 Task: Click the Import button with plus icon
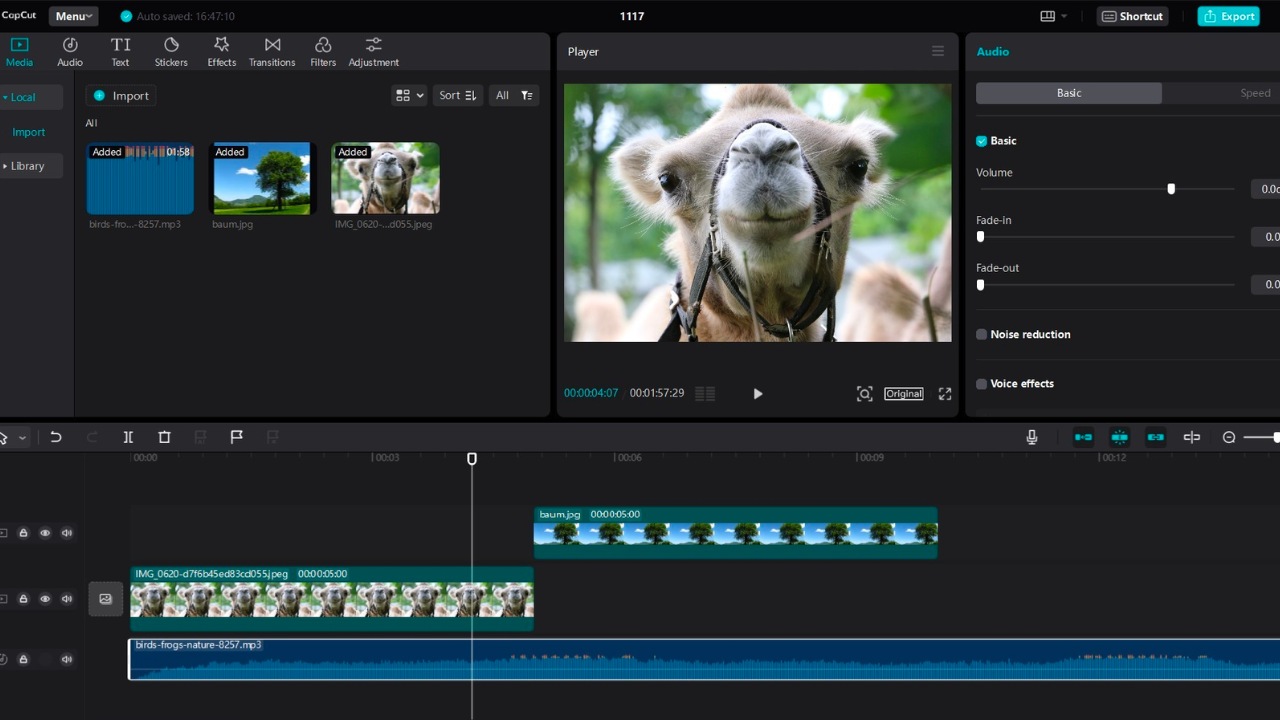(121, 95)
